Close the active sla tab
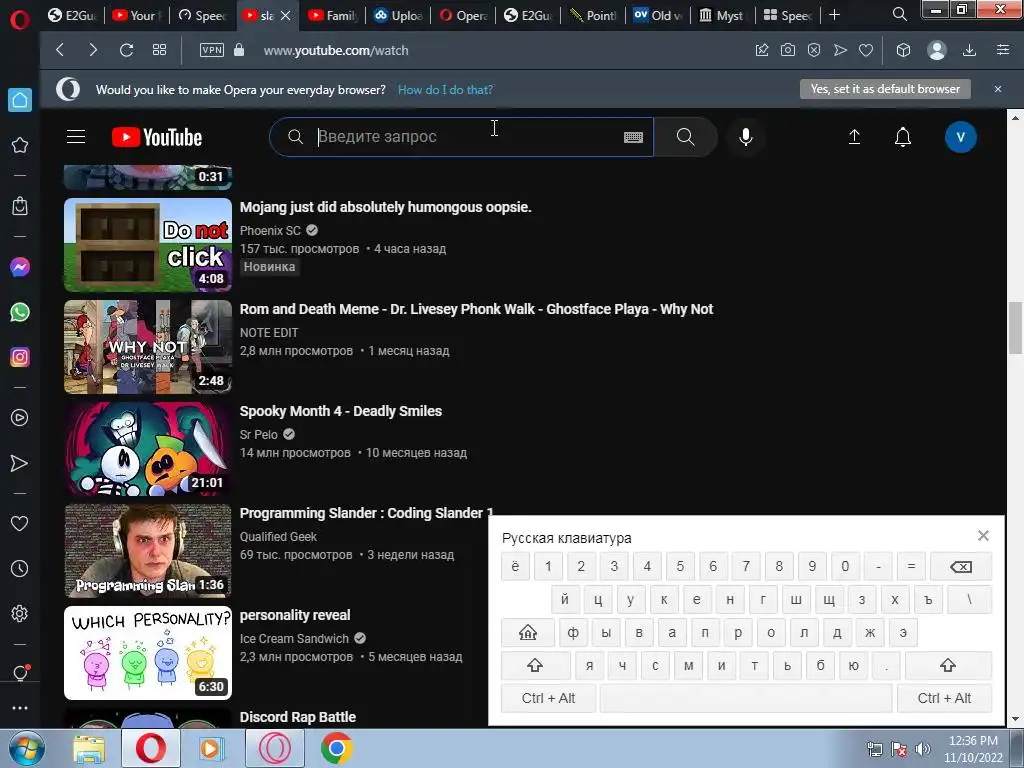The height and width of the screenshot is (768, 1024). 285,15
